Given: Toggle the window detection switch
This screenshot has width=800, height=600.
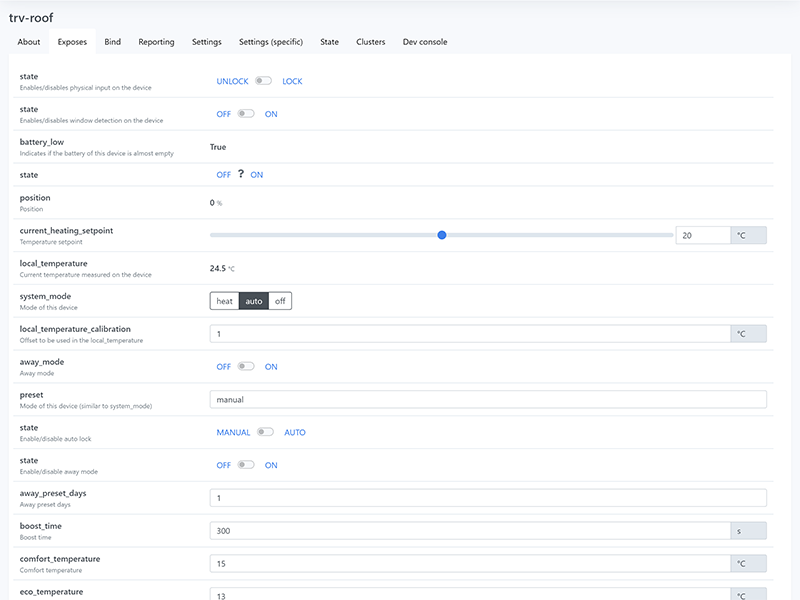Looking at the screenshot, I should pos(246,113).
